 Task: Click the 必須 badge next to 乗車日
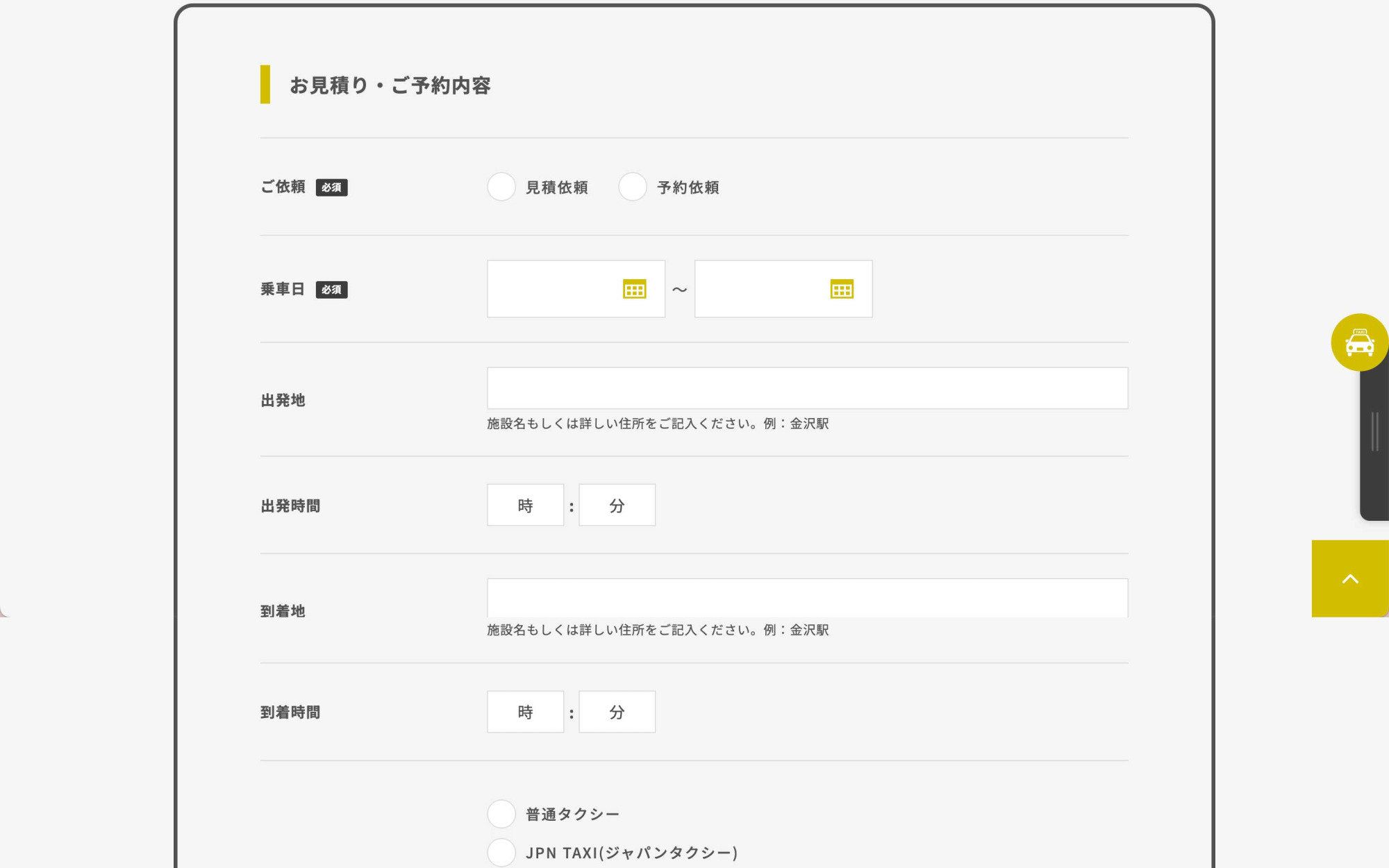click(x=331, y=290)
